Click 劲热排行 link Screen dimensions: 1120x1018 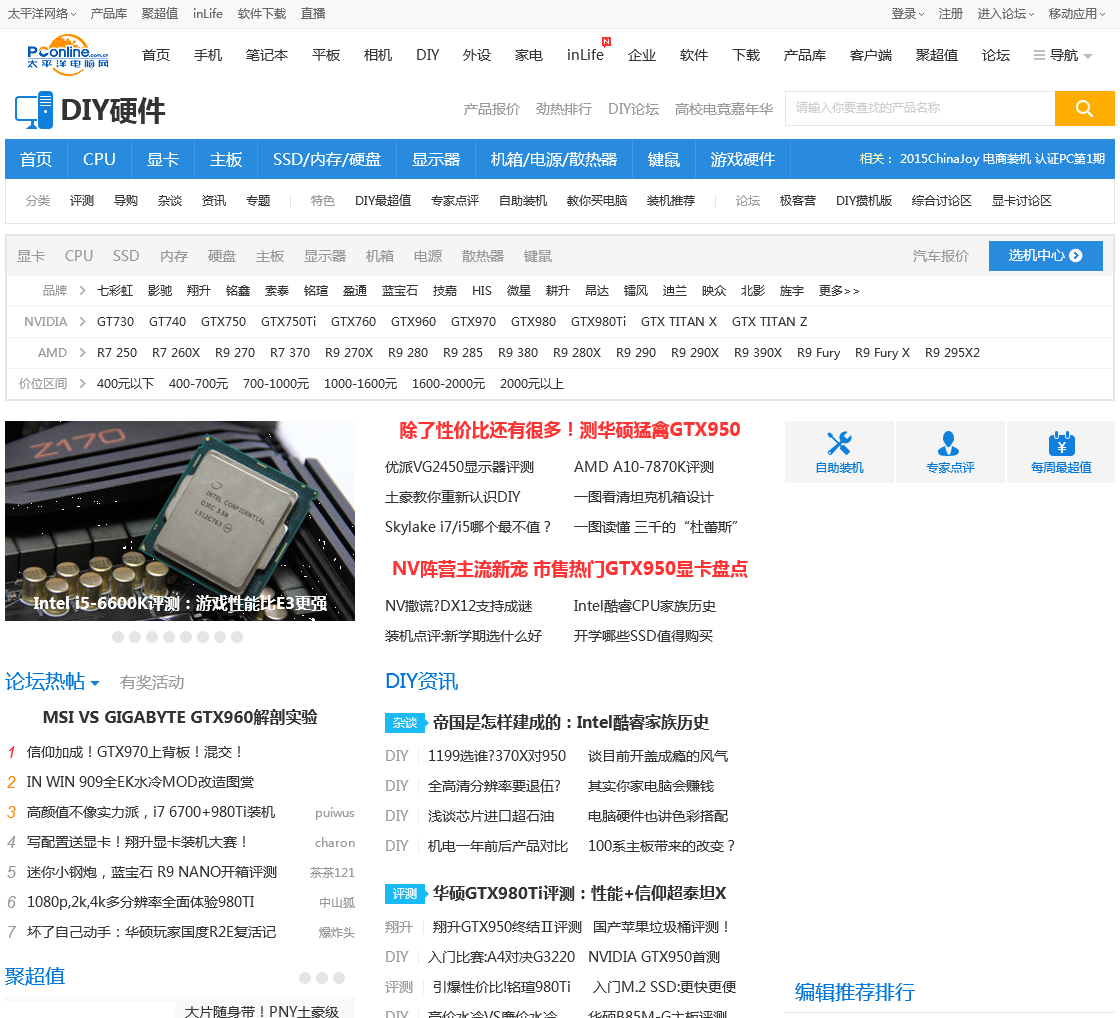(564, 109)
